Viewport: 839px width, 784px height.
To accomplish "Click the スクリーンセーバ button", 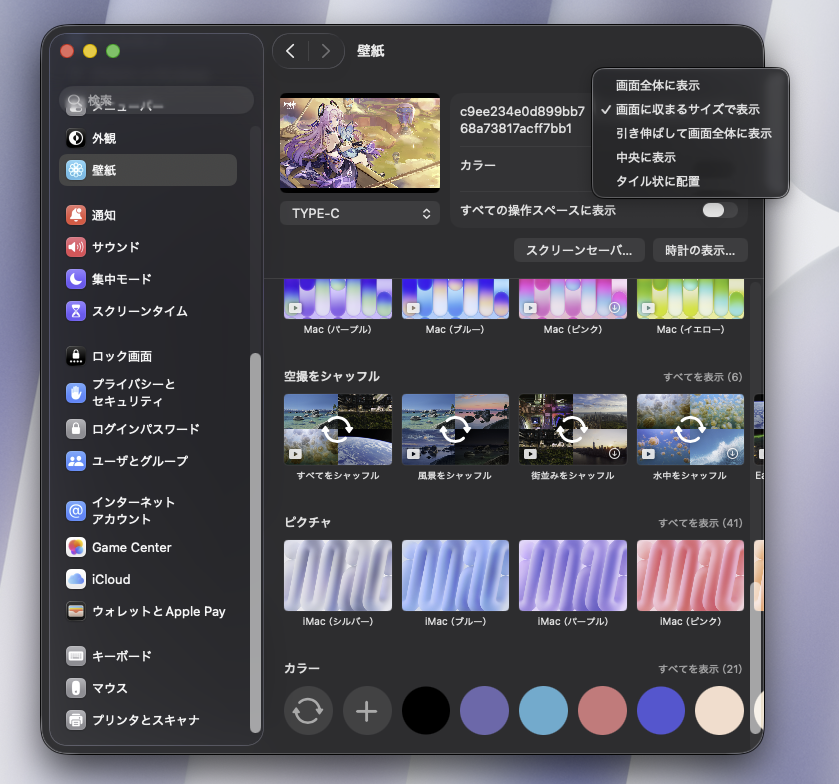I will point(579,250).
